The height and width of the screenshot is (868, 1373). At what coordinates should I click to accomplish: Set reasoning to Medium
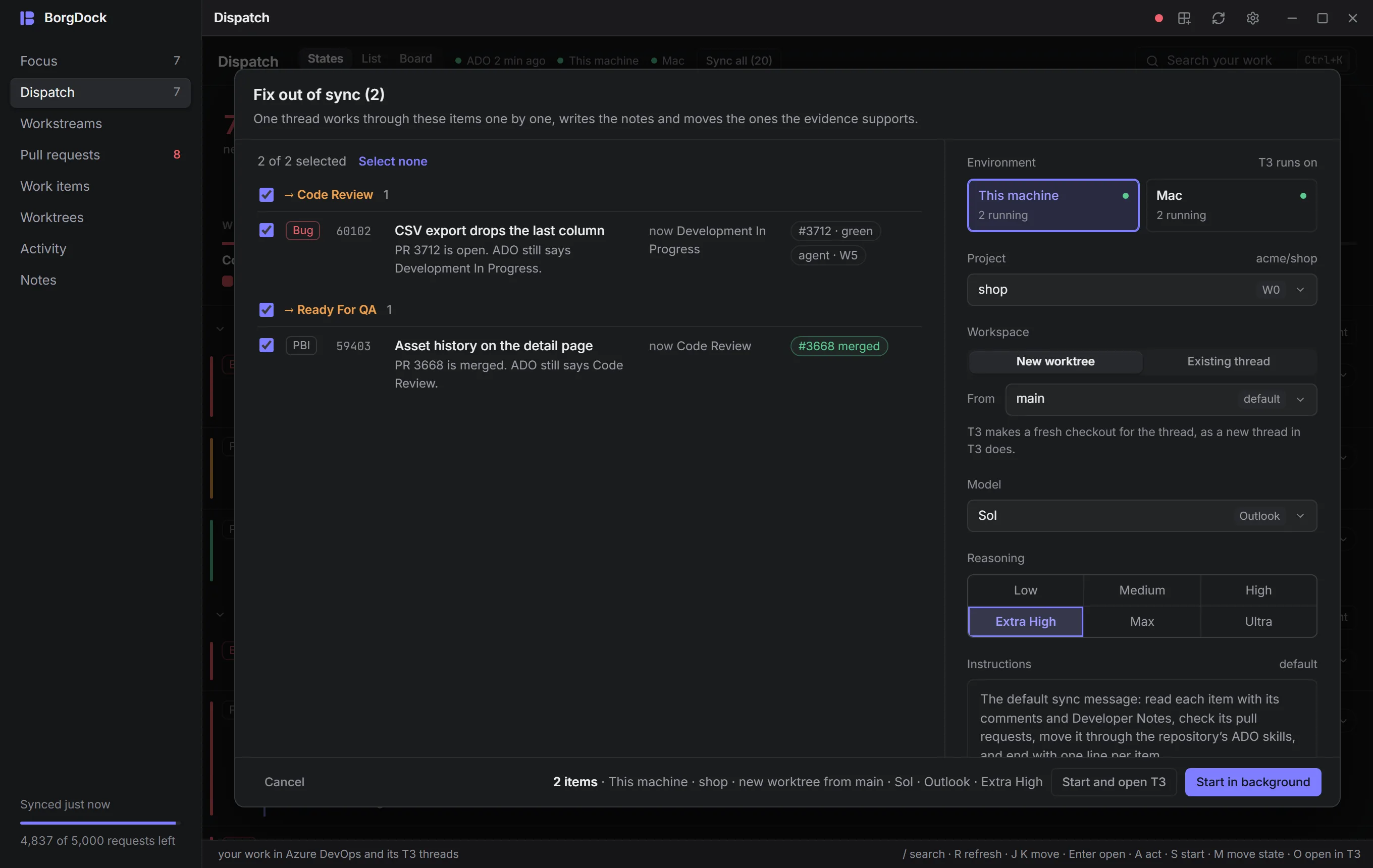click(1142, 590)
